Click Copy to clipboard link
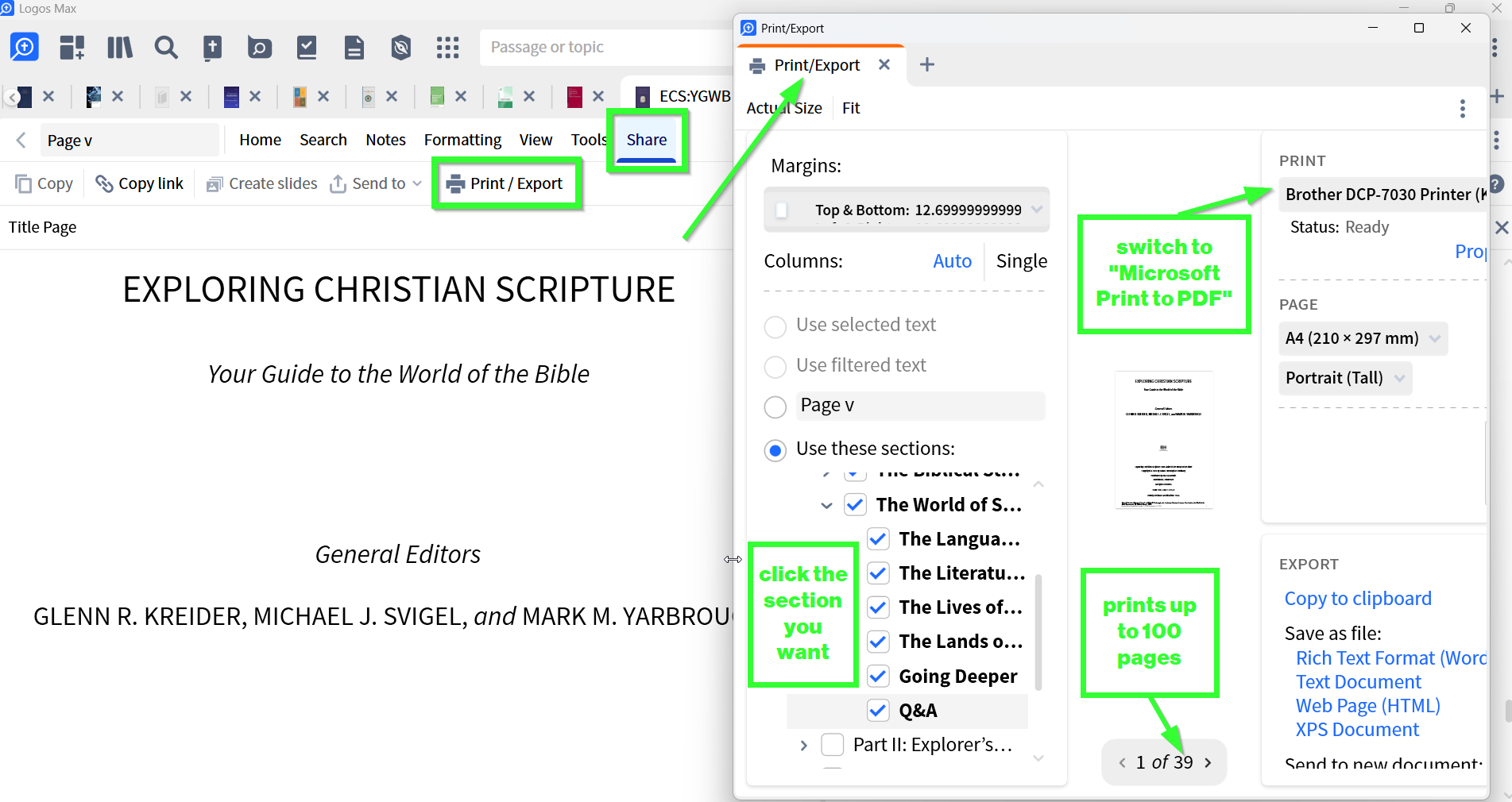This screenshot has height=802, width=1512. click(1358, 599)
